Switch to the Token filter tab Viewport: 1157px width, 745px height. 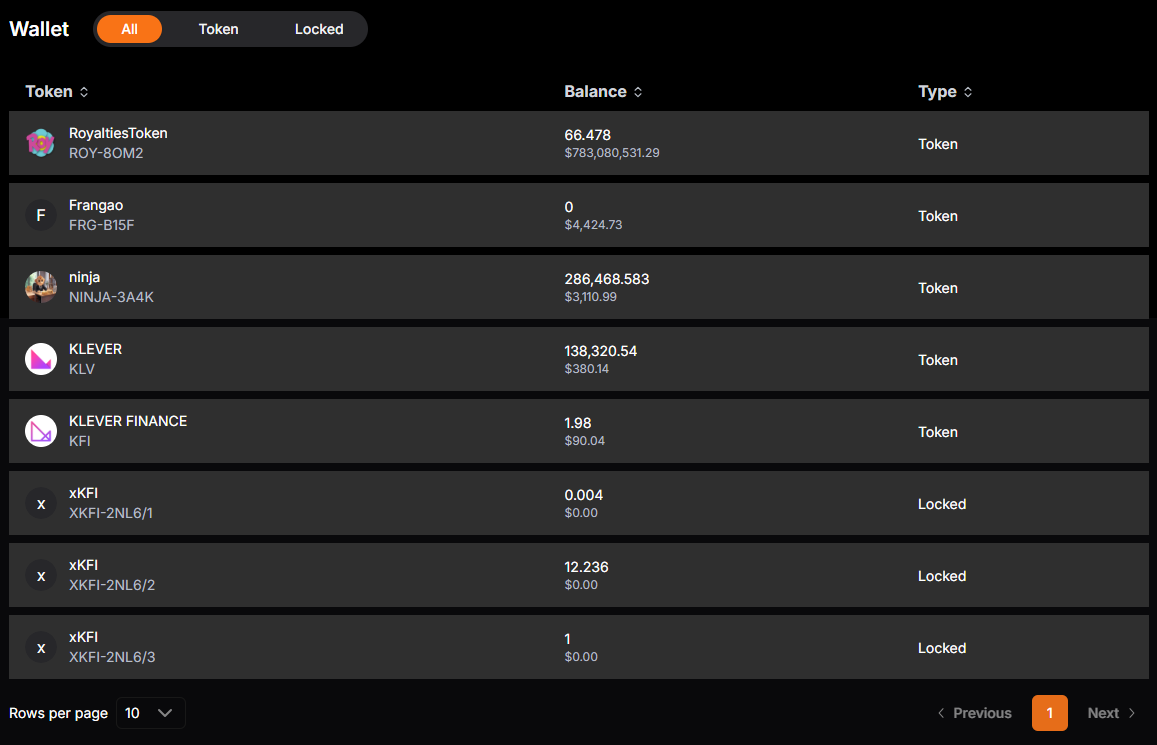tap(218, 29)
